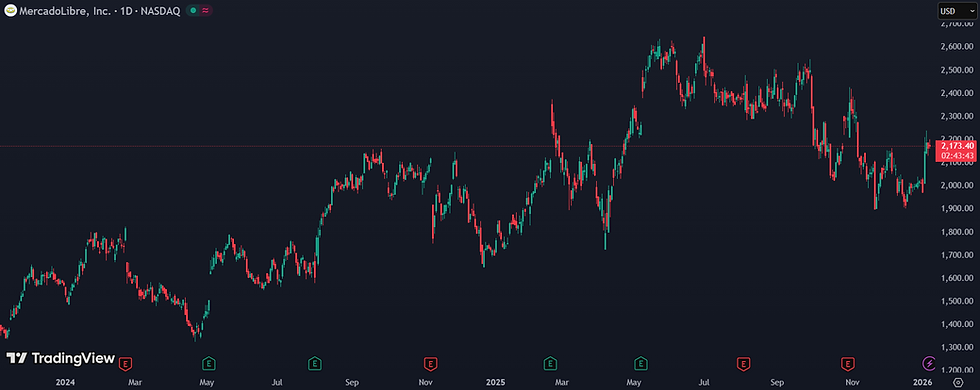The image size is (980, 390).
Task: Click the 1,500.00 price axis label
Action: pos(956,301)
